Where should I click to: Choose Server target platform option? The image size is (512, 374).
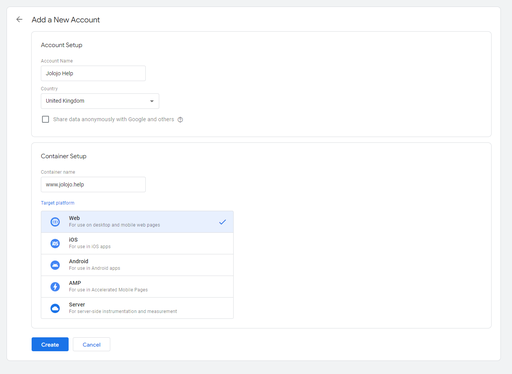click(137, 308)
